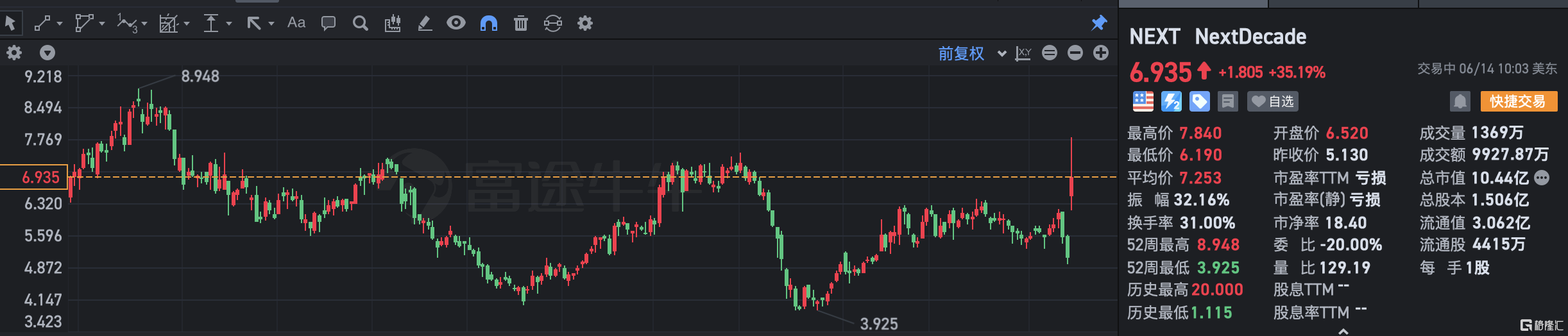Viewport: 1568px width, 336px height.
Task: Select the vertical measure range tool
Action: [x=211, y=24]
